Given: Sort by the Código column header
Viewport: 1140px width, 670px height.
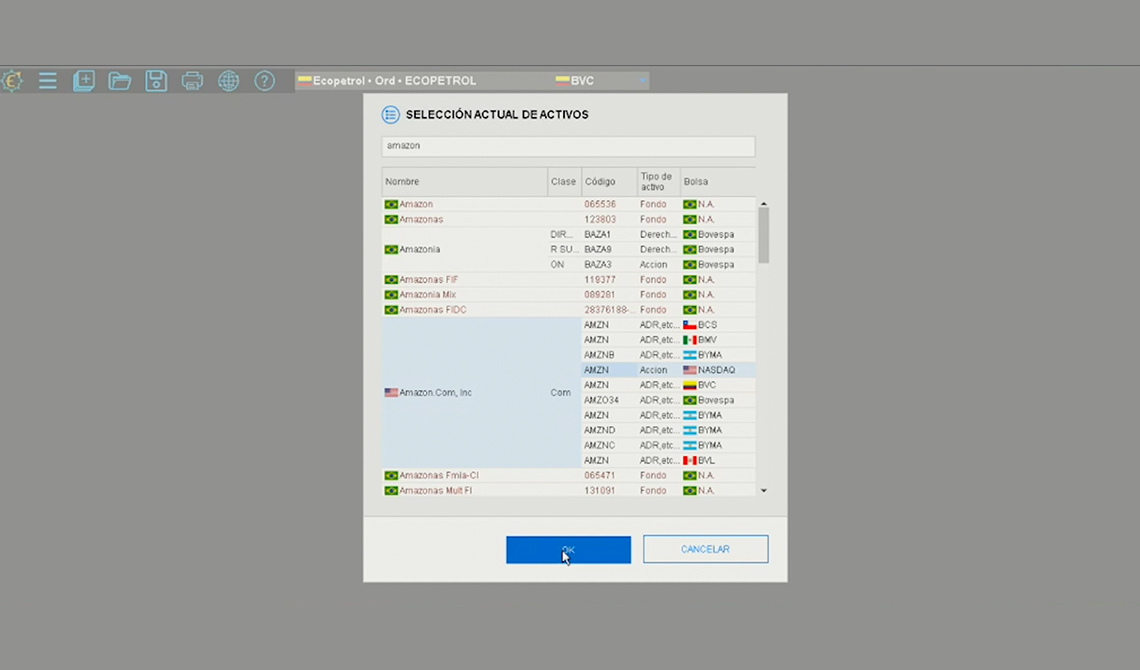Looking at the screenshot, I should point(609,182).
